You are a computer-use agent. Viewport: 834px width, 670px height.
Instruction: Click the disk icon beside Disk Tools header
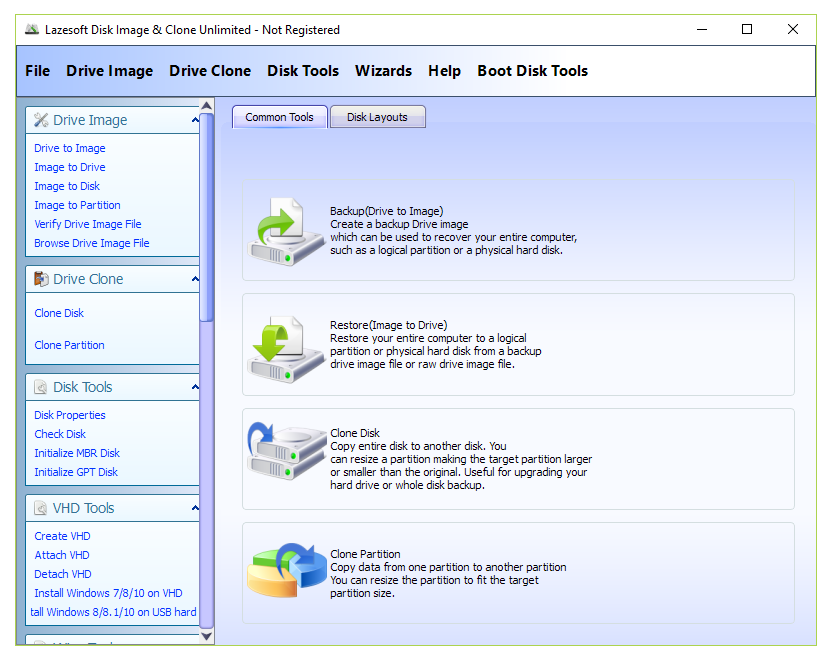(x=40, y=387)
